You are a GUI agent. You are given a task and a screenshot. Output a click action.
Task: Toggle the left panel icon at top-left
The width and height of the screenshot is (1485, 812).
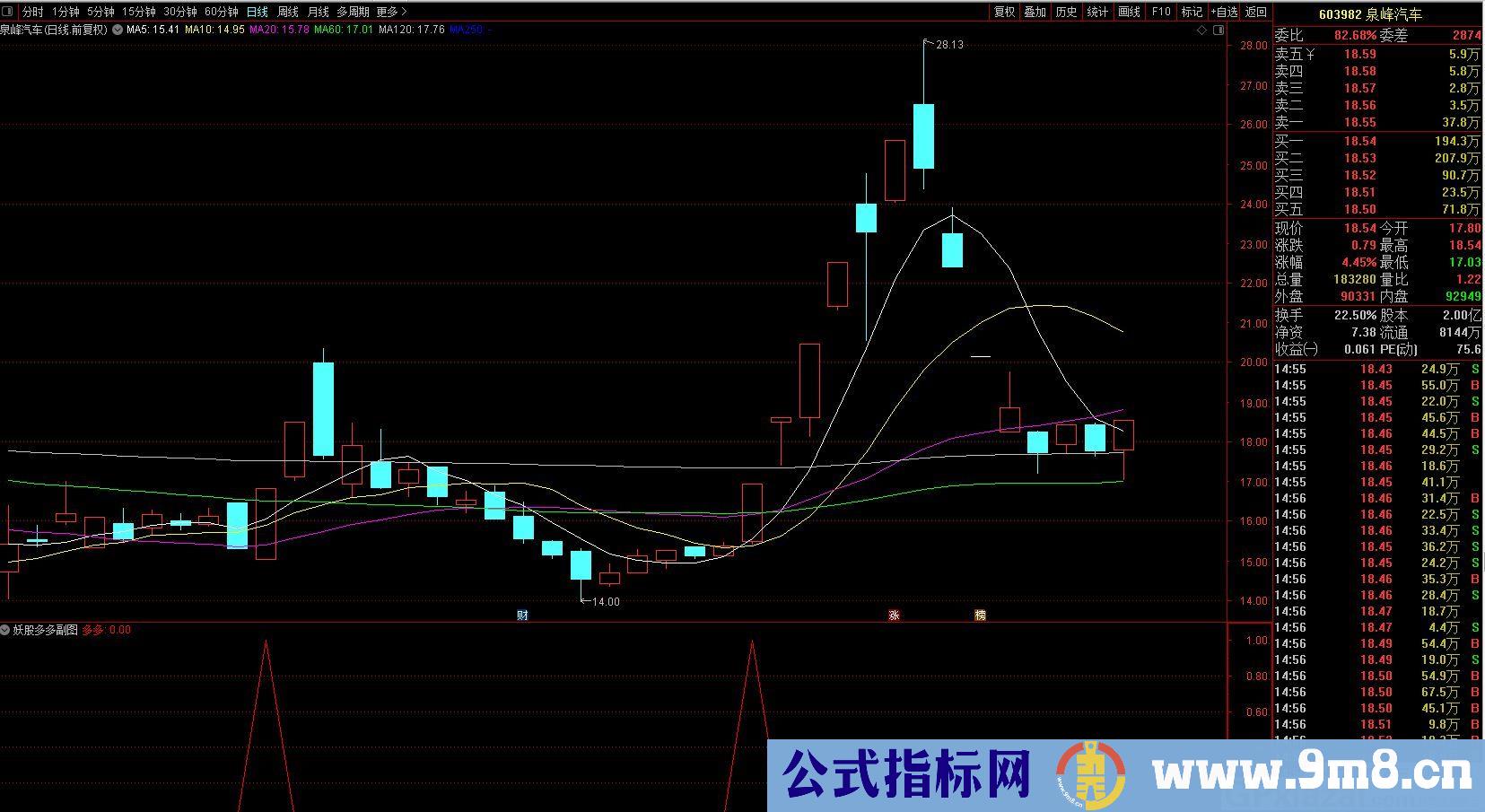(9, 12)
